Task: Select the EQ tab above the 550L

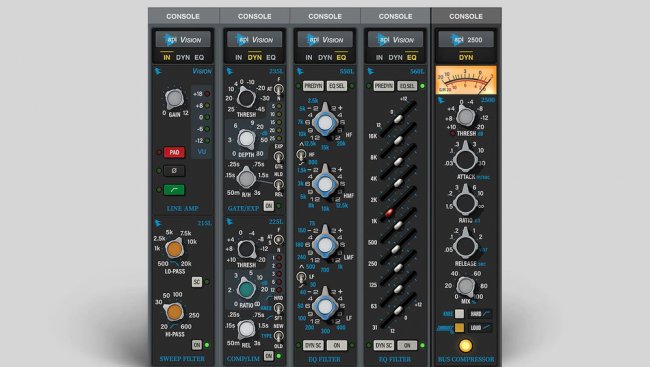Action: coord(341,57)
